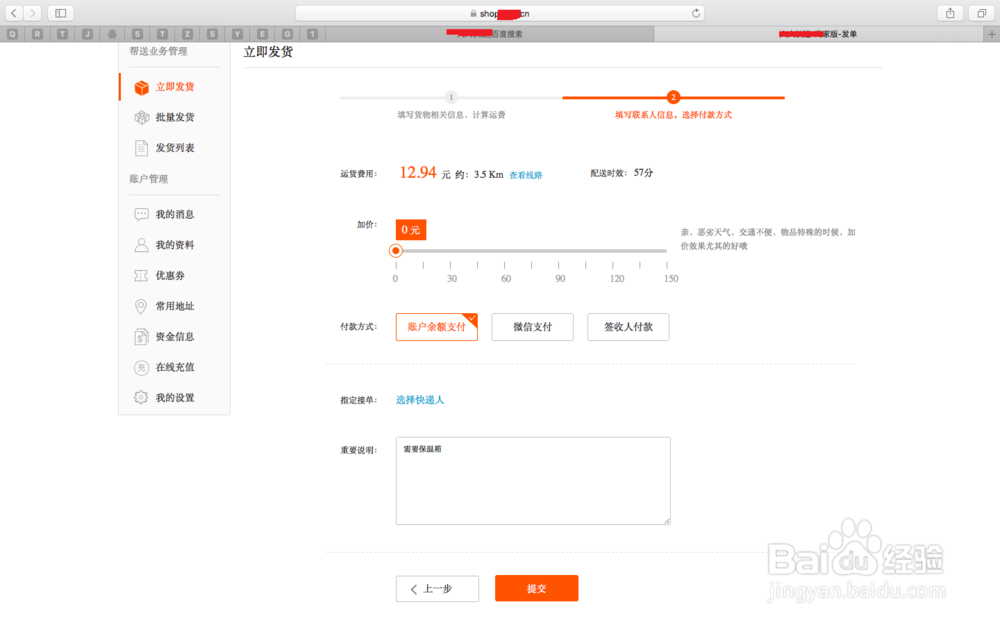Open 常用地址 location pin icon
The width and height of the screenshot is (1000, 625).
tap(141, 306)
